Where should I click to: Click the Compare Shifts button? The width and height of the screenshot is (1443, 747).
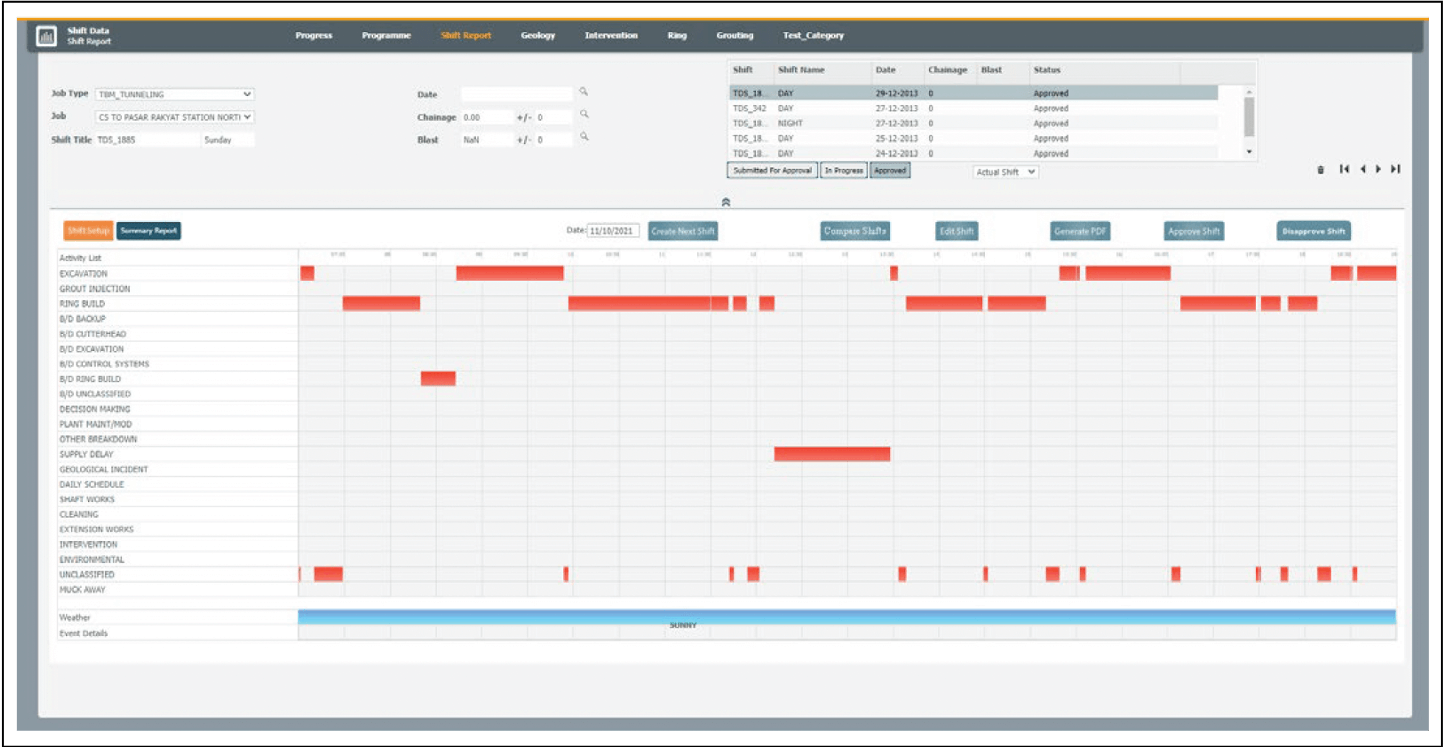[855, 231]
